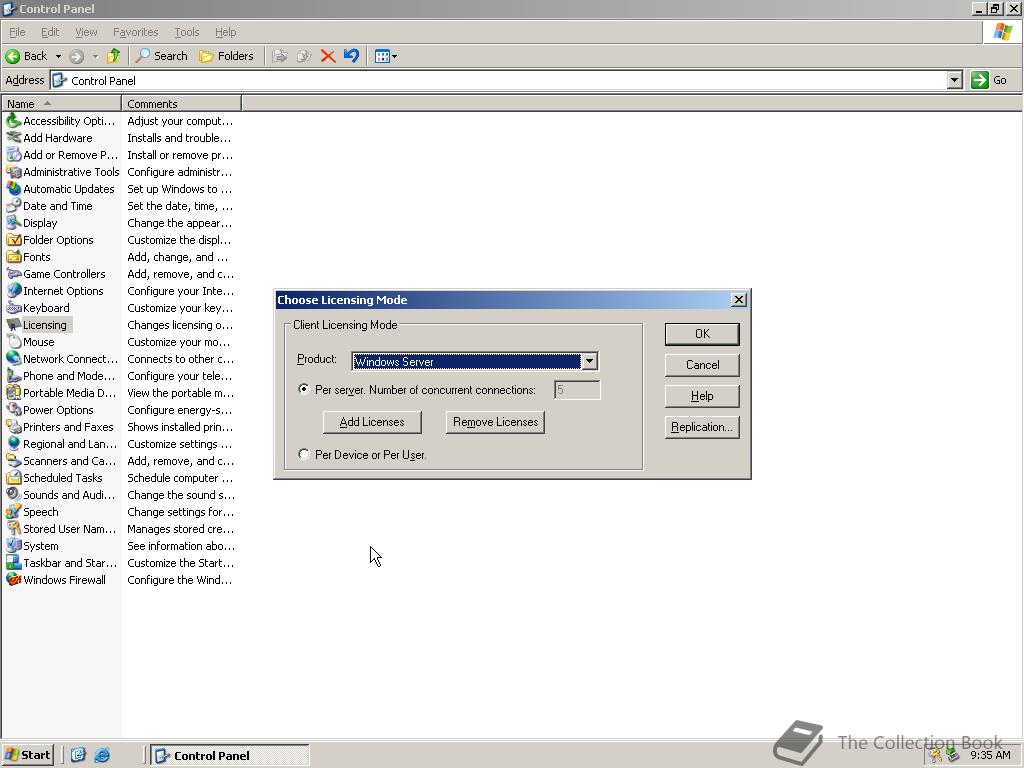Select the Printers and Faxes icon
Screen dimensions: 1024x768
14,426
